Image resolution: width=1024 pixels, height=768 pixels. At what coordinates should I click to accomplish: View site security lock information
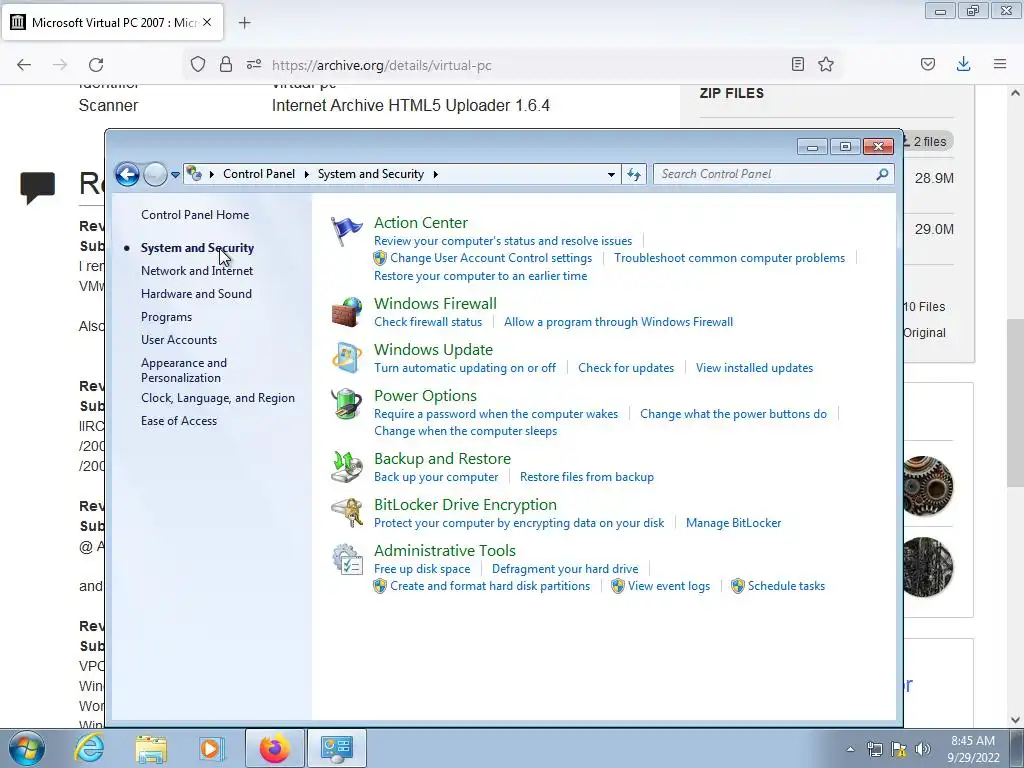pos(226,65)
